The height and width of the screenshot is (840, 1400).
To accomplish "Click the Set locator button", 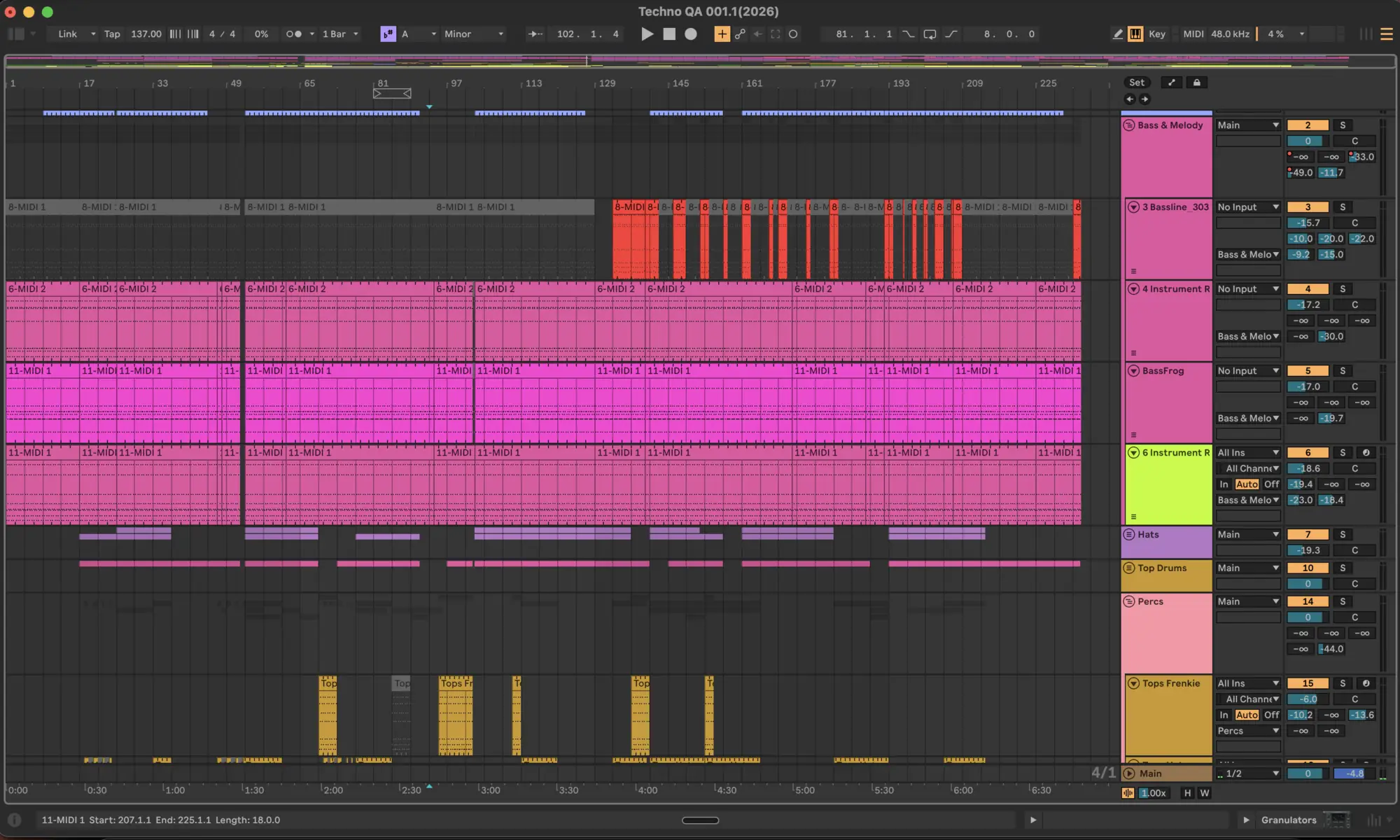I will (x=1137, y=83).
